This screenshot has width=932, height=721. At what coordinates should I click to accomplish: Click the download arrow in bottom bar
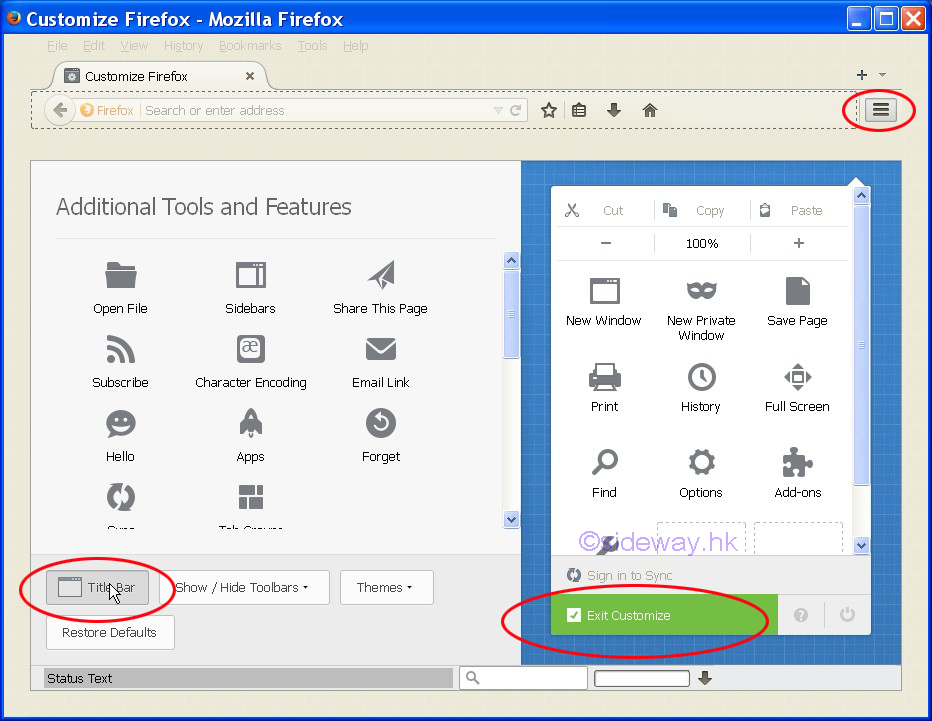[705, 678]
